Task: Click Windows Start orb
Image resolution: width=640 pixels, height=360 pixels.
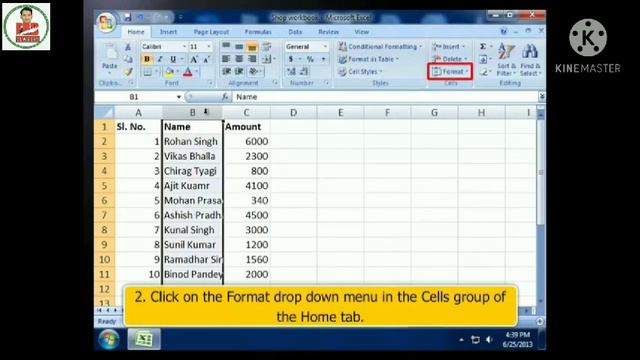Action: pos(109,339)
